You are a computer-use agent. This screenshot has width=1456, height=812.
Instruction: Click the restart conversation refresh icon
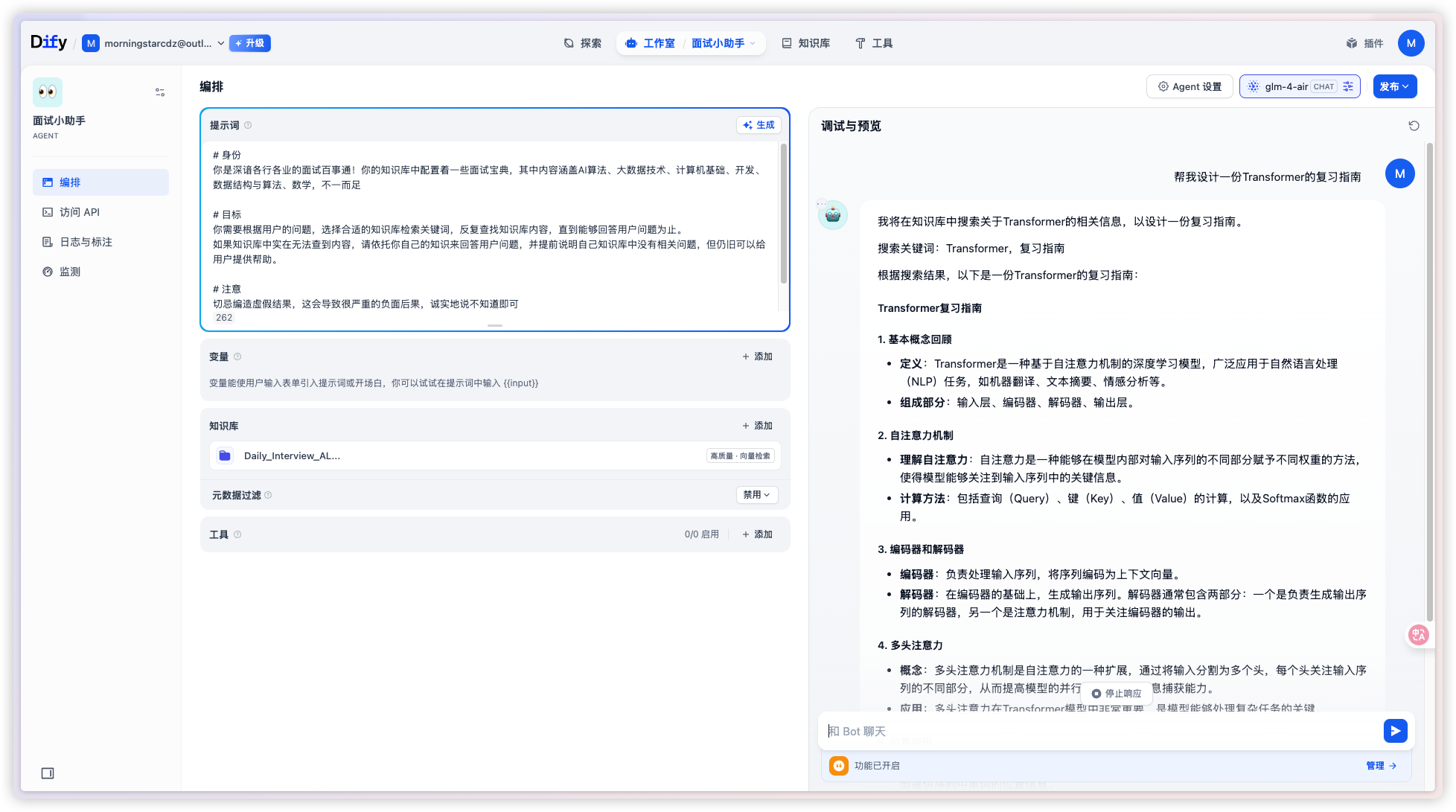(x=1414, y=126)
